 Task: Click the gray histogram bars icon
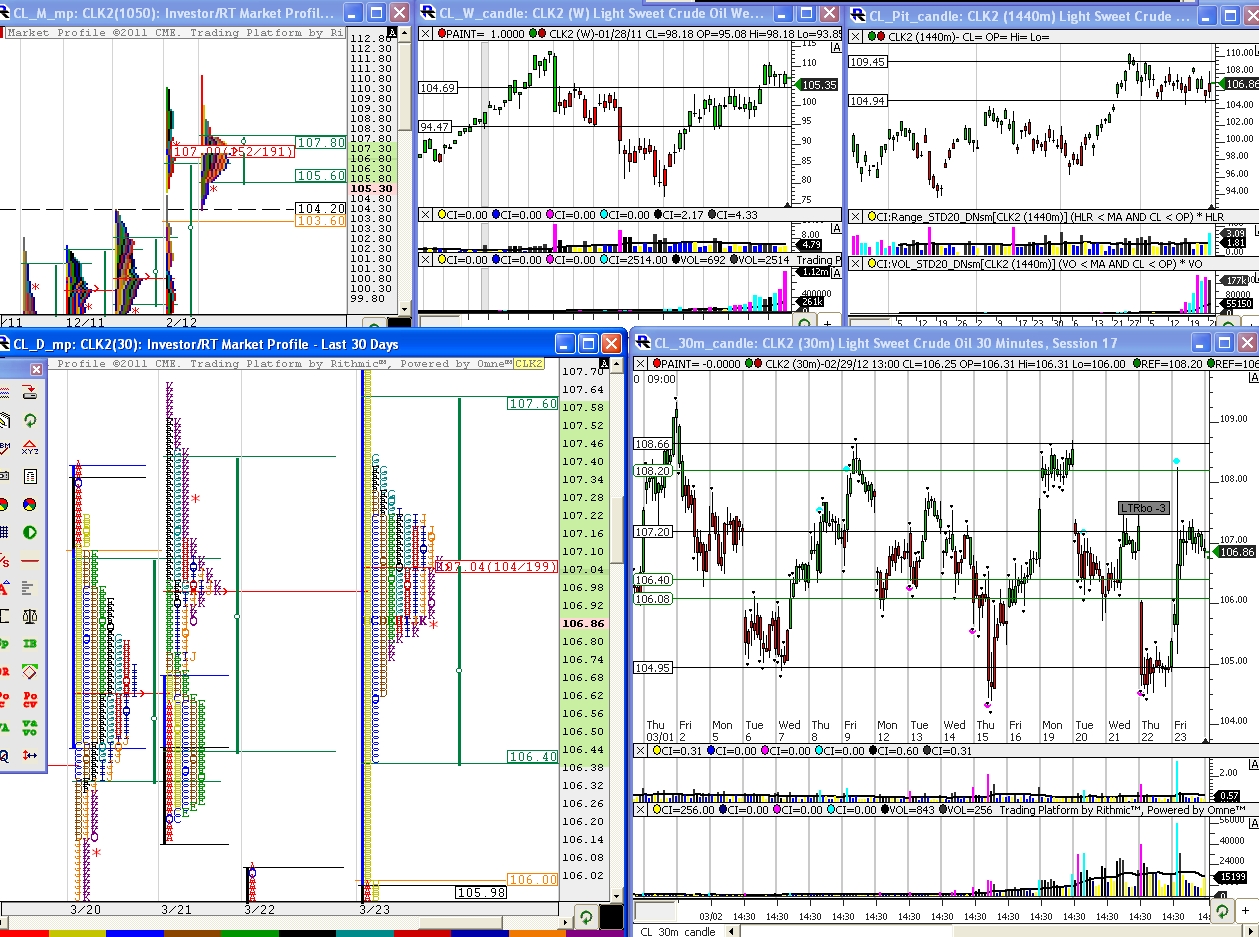coord(30,588)
